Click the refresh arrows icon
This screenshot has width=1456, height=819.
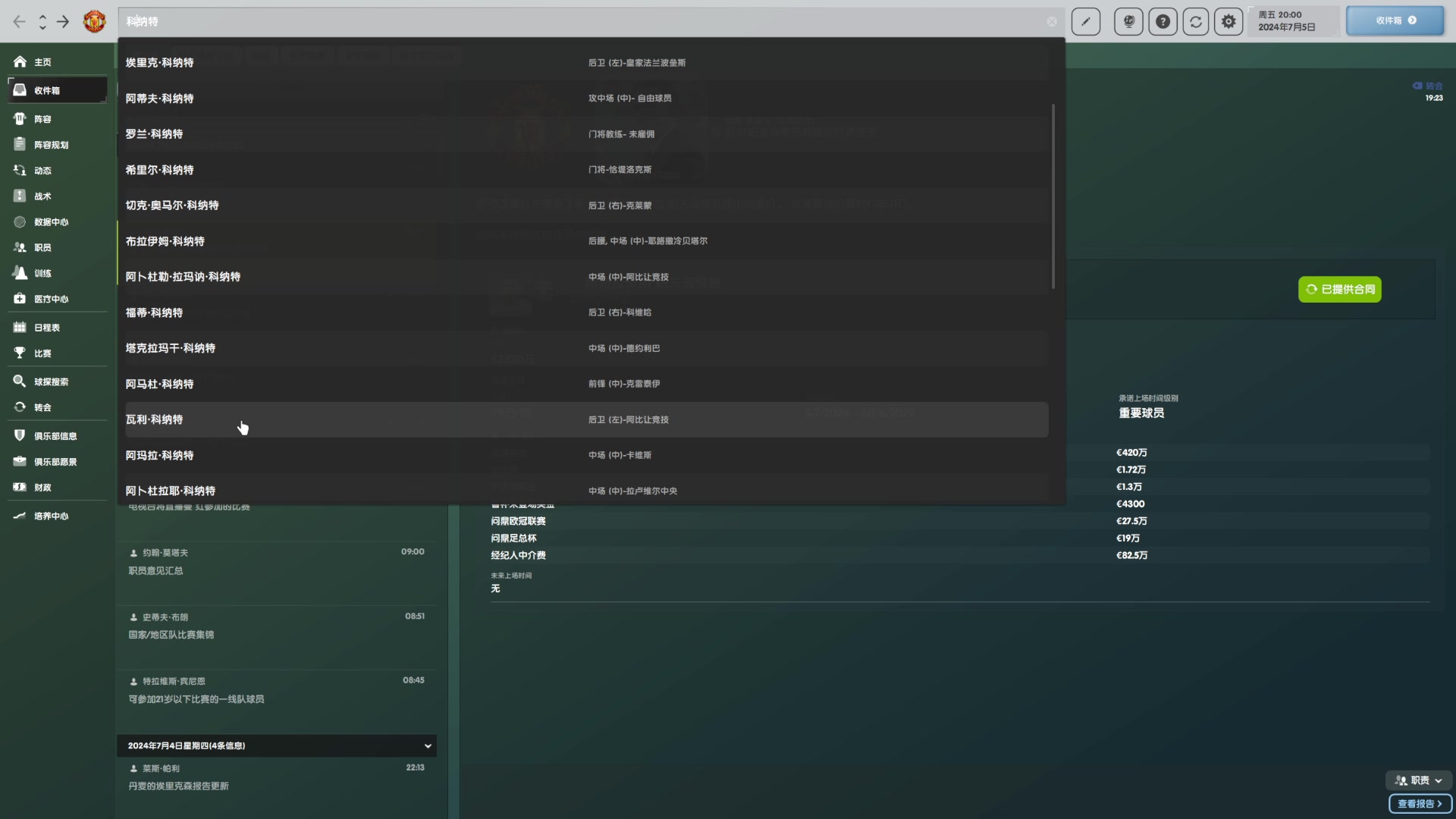[x=1195, y=21]
